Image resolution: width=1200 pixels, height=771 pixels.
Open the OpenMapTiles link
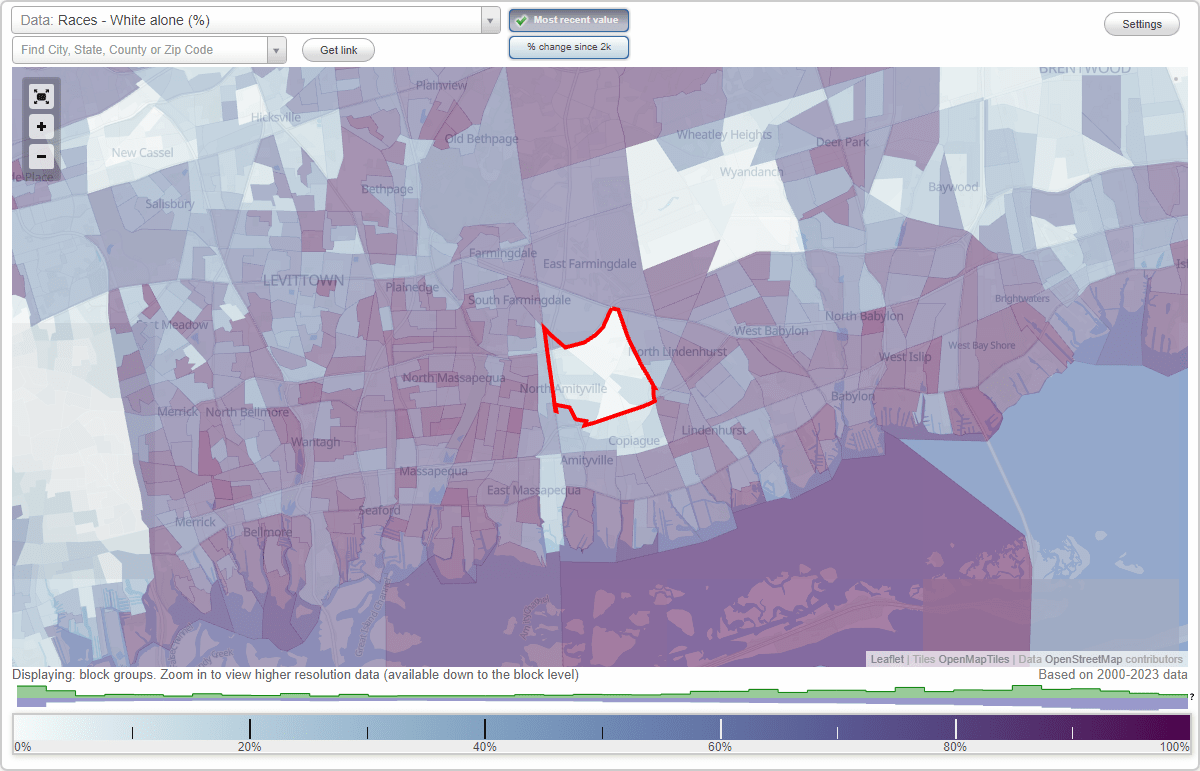pos(974,659)
